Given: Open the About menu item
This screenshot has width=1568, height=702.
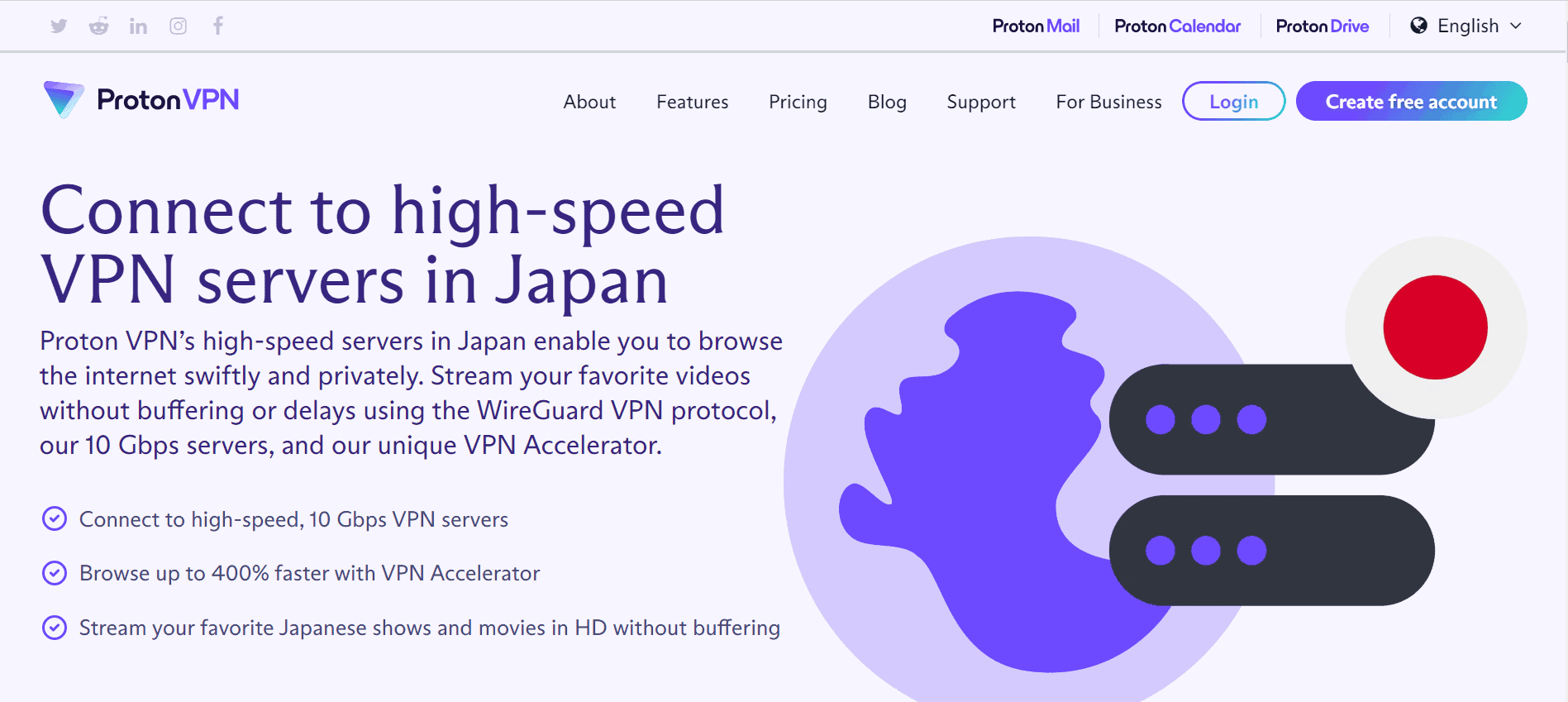Looking at the screenshot, I should 589,102.
